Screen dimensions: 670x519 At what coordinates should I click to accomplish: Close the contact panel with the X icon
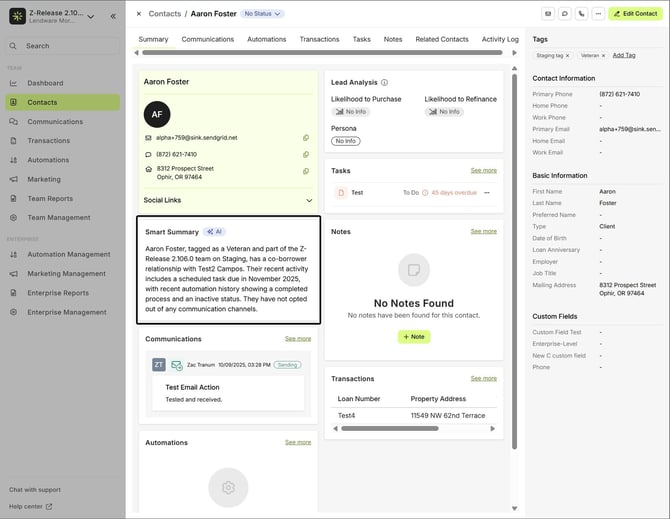(139, 14)
